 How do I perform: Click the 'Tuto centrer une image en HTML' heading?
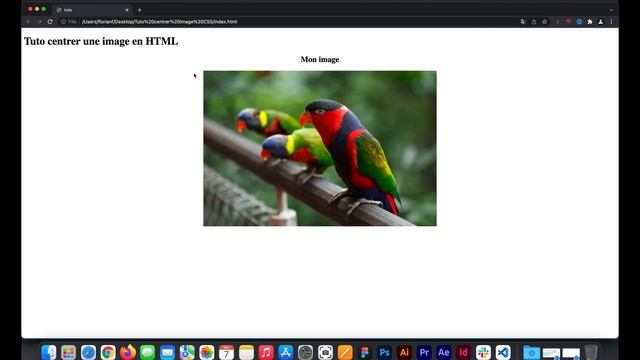101,41
